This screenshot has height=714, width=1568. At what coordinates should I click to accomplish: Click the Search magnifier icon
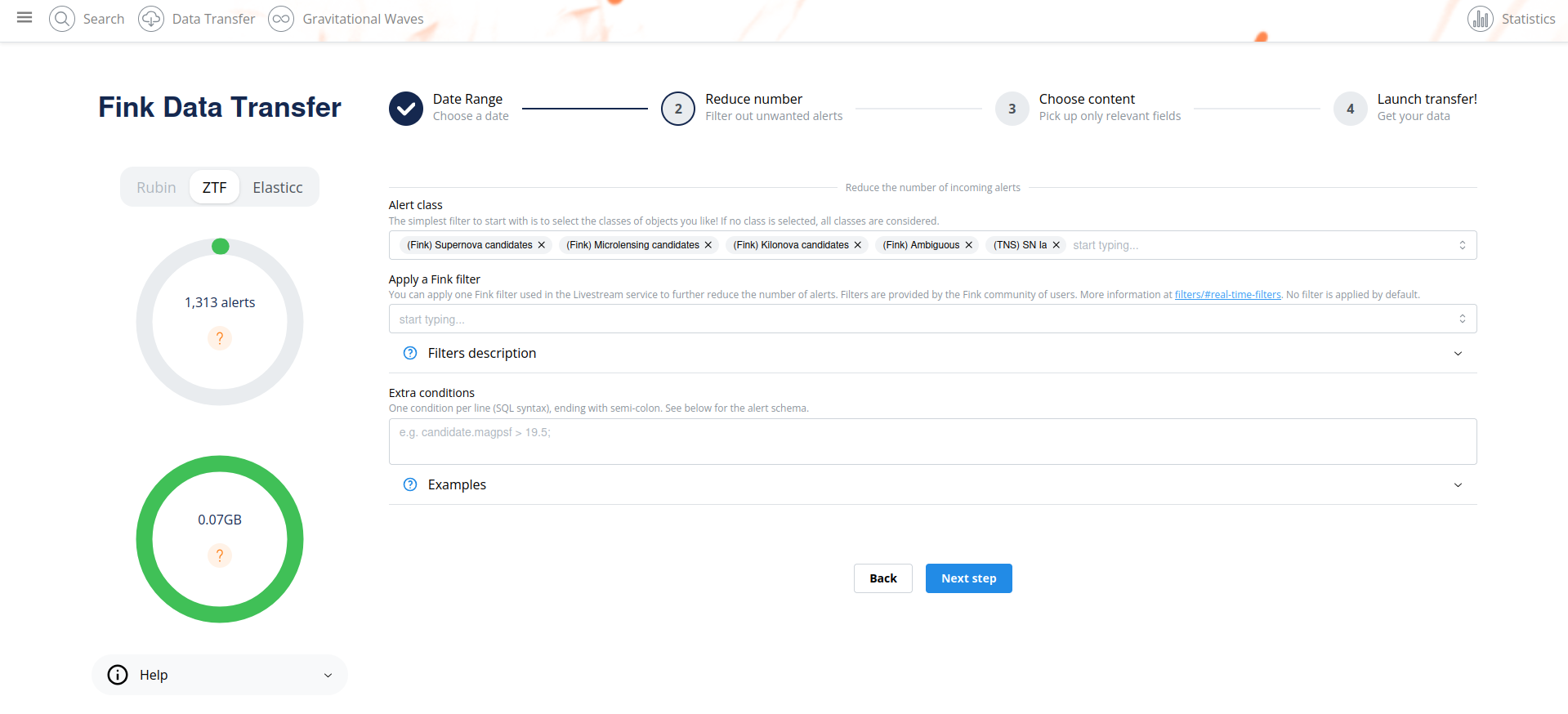point(62,19)
